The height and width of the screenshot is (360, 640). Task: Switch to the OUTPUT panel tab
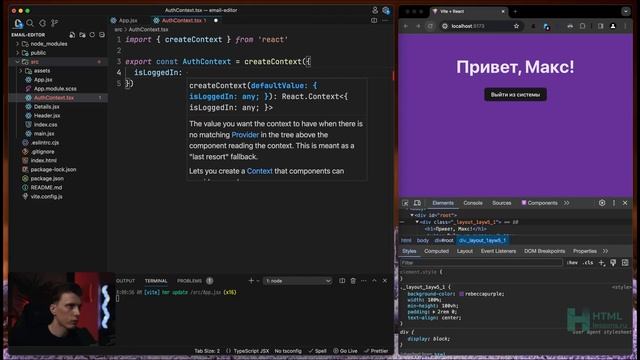coord(125,281)
